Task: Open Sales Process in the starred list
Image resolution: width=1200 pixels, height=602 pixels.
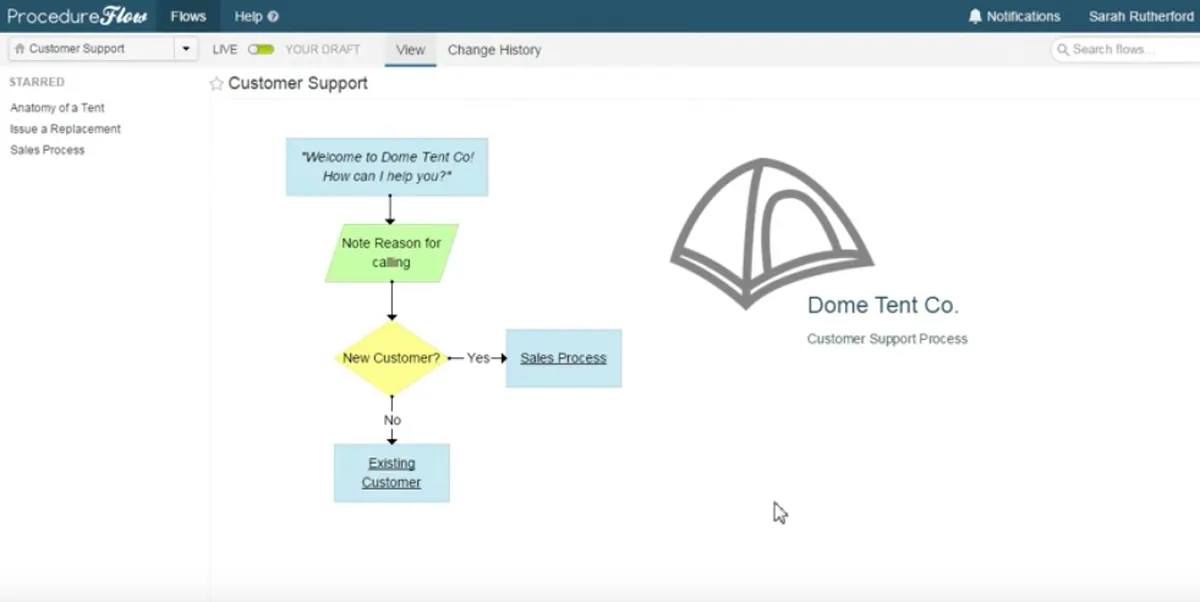Action: (x=47, y=150)
